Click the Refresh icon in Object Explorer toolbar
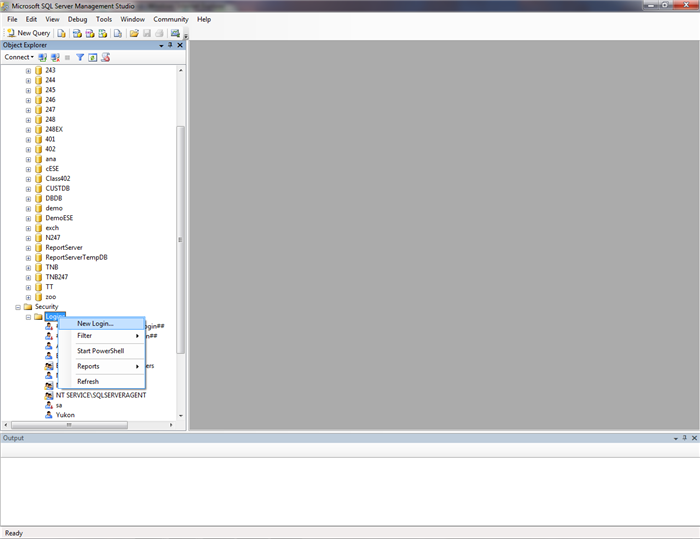Image resolution: width=700 pixels, height=539 pixels. pyautogui.click(x=92, y=58)
